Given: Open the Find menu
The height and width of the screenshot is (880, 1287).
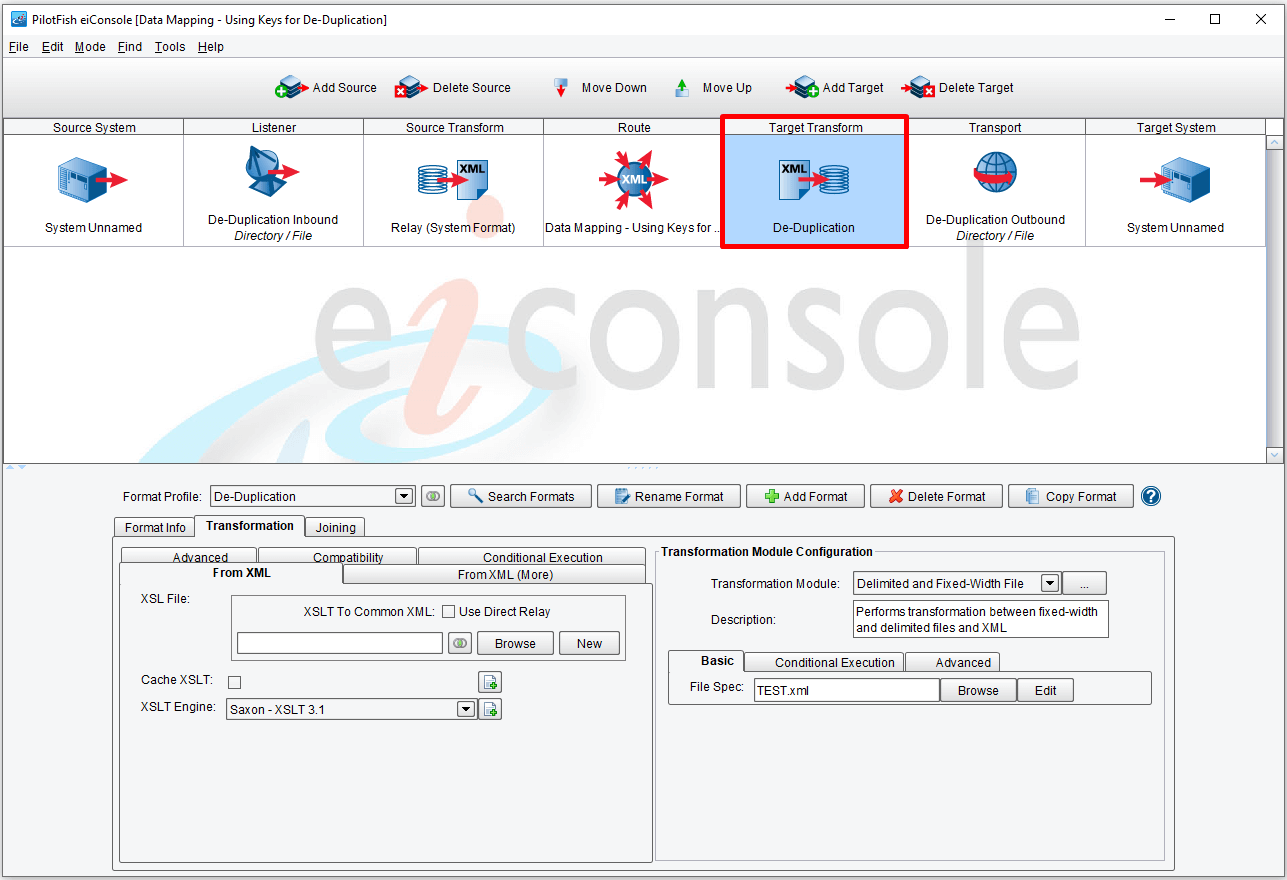Looking at the screenshot, I should 129,47.
